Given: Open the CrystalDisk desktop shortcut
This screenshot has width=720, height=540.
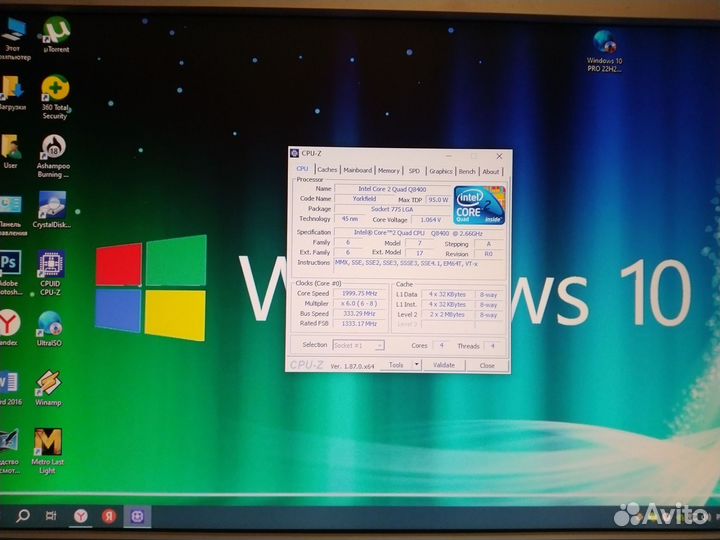Looking at the screenshot, I should [51, 210].
